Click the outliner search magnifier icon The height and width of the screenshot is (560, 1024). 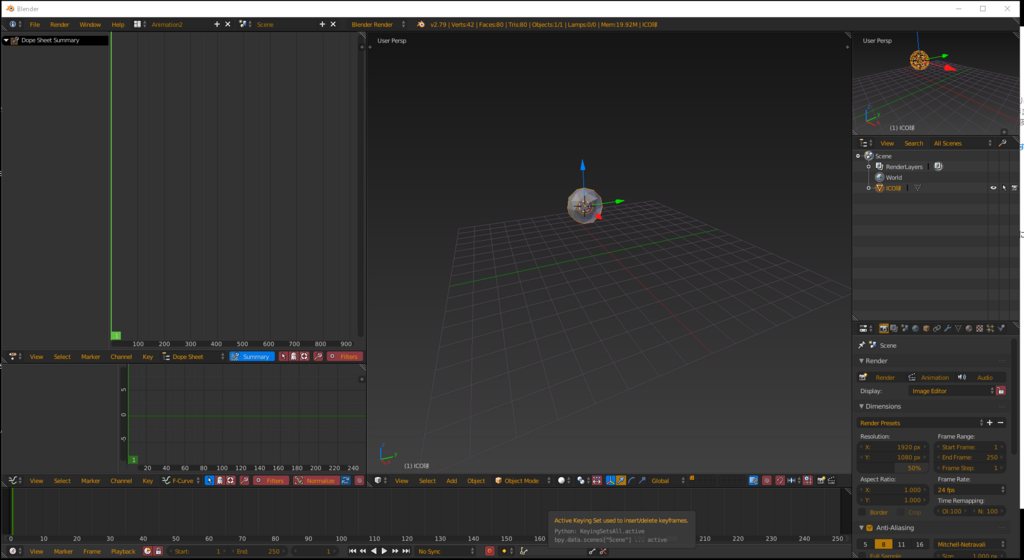pyautogui.click(x=1002, y=143)
